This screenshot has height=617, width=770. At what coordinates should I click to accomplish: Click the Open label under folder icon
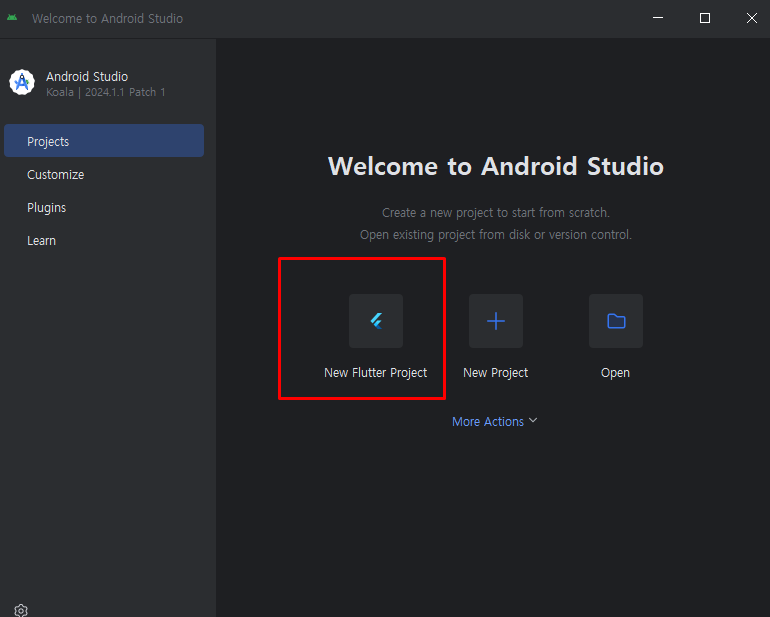pyautogui.click(x=615, y=373)
